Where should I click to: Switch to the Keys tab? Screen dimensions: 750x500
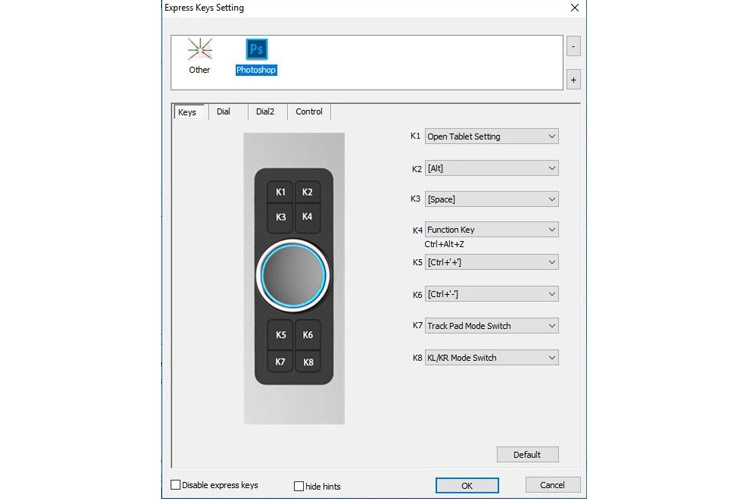[x=188, y=112]
